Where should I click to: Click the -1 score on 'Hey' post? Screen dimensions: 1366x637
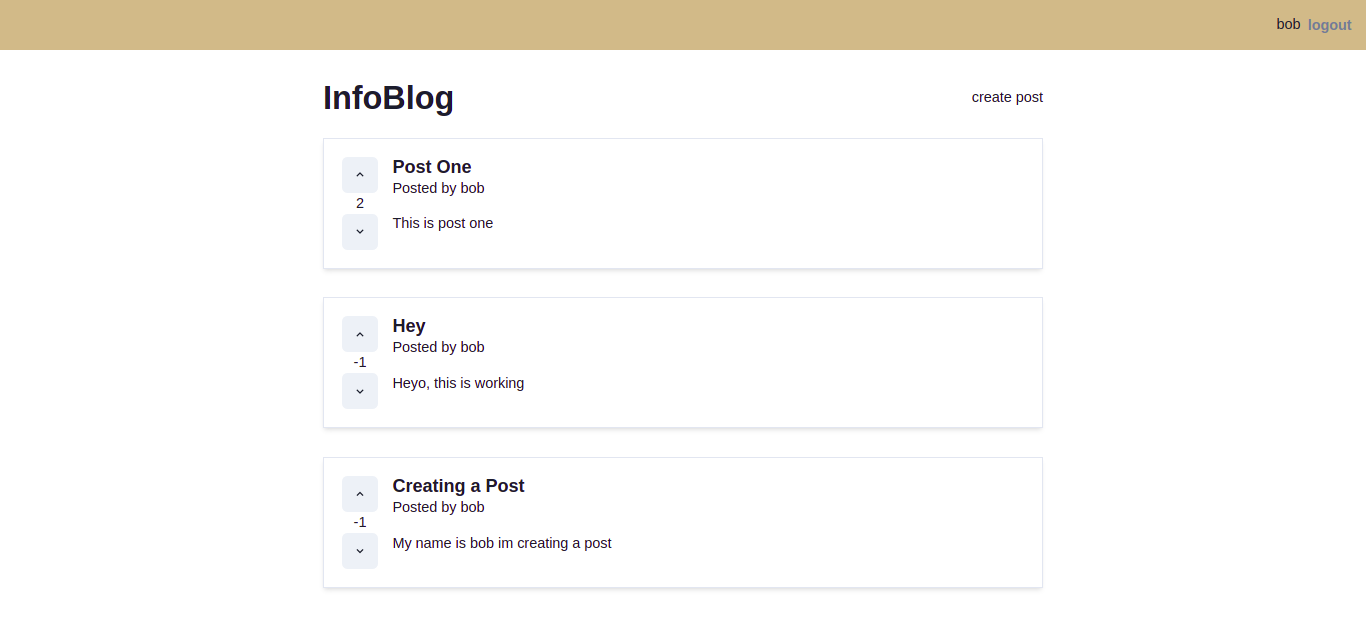tap(360, 362)
